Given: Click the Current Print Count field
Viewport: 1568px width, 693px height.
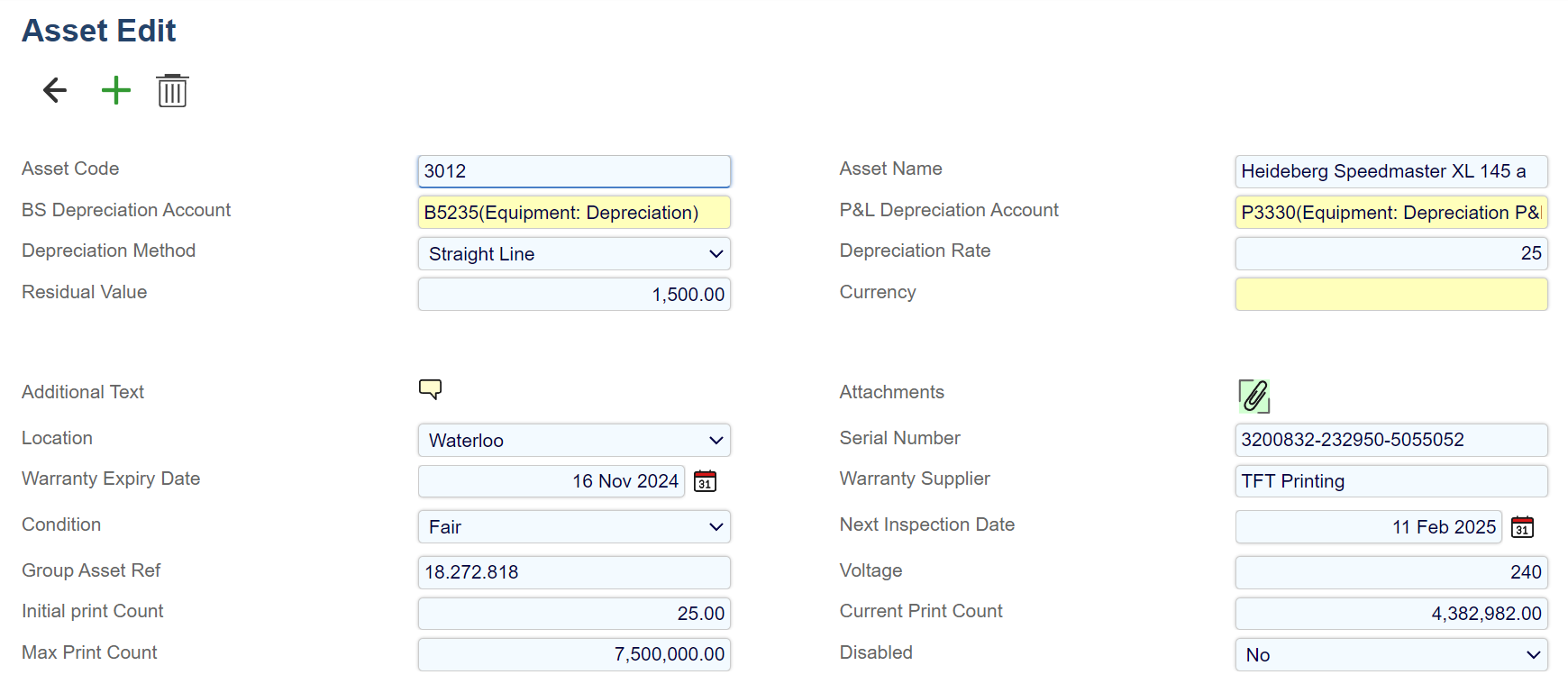Looking at the screenshot, I should click(x=1390, y=614).
